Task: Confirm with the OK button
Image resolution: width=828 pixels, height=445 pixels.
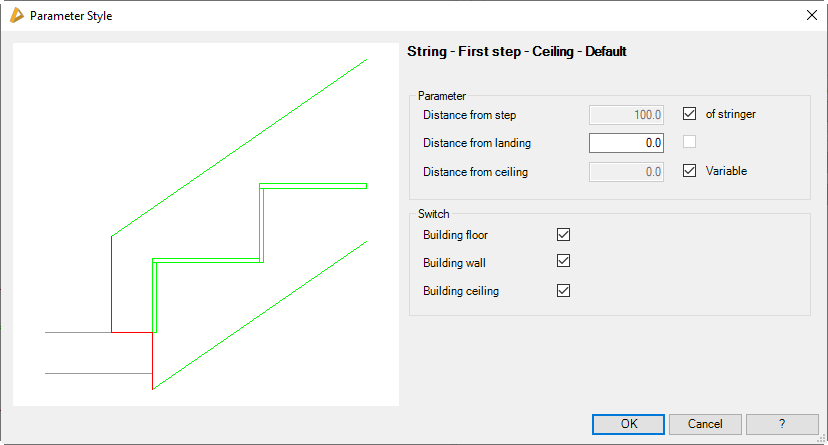Action: (x=628, y=424)
